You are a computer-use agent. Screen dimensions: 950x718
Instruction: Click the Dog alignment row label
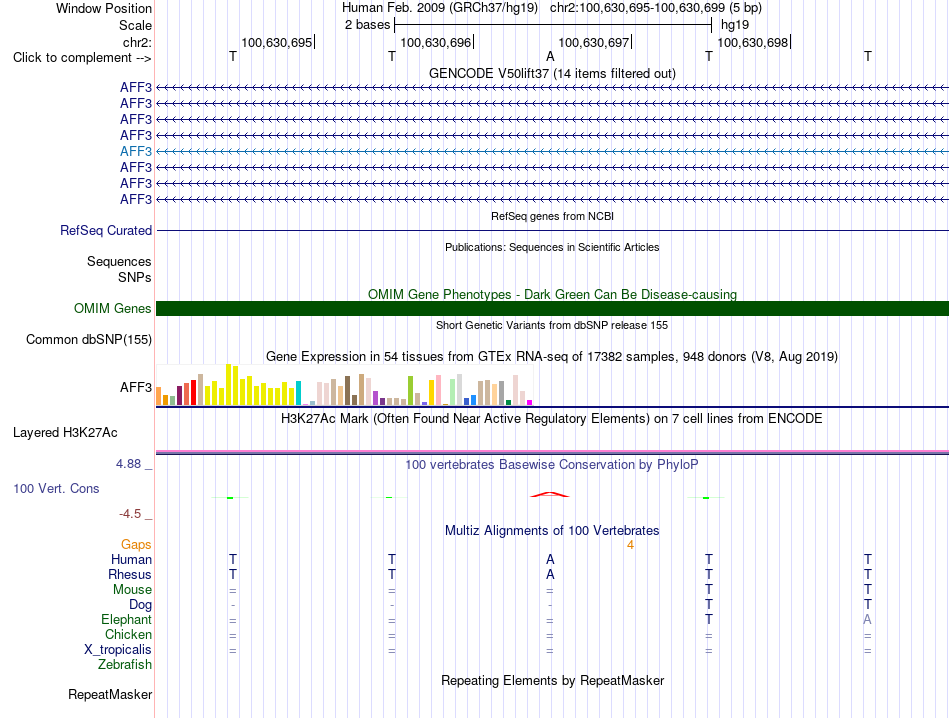(141, 605)
